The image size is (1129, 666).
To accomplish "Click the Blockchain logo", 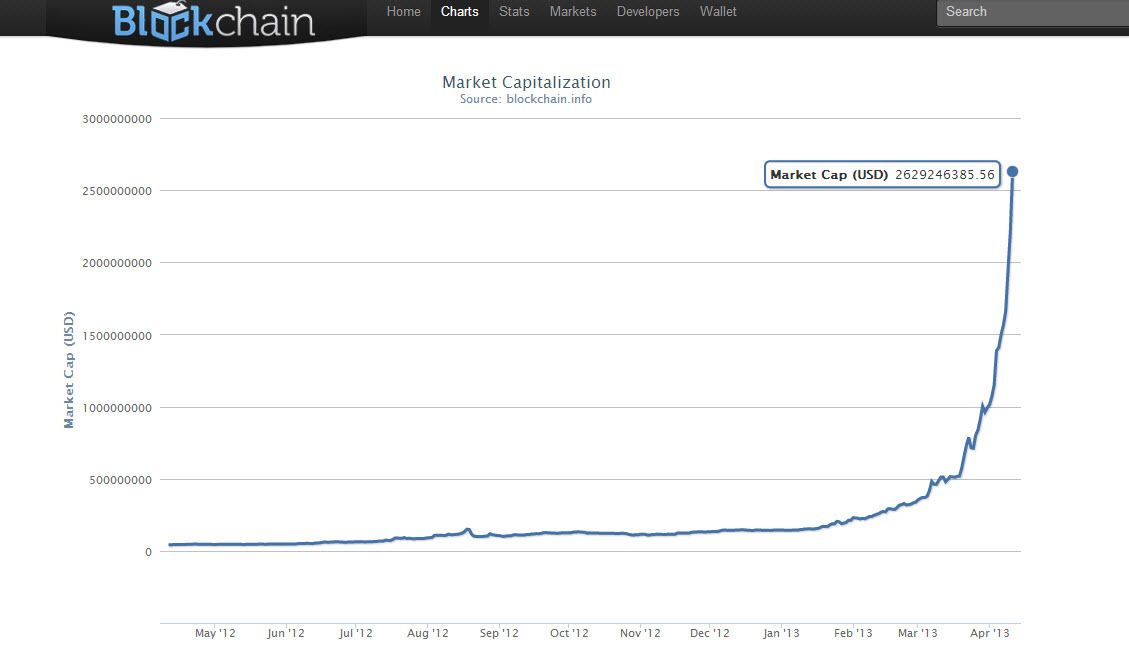I will (x=213, y=20).
